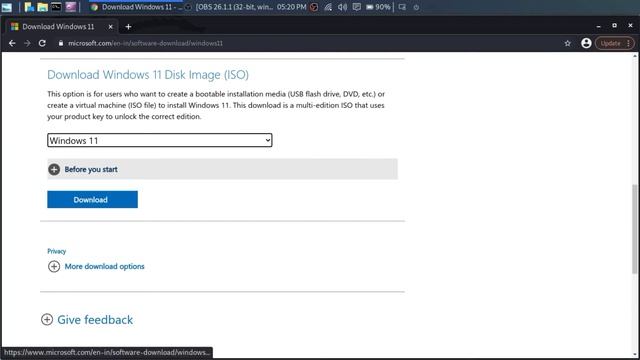Open the terminal emulator launcher
The height and width of the screenshot is (360, 640).
(56, 7)
